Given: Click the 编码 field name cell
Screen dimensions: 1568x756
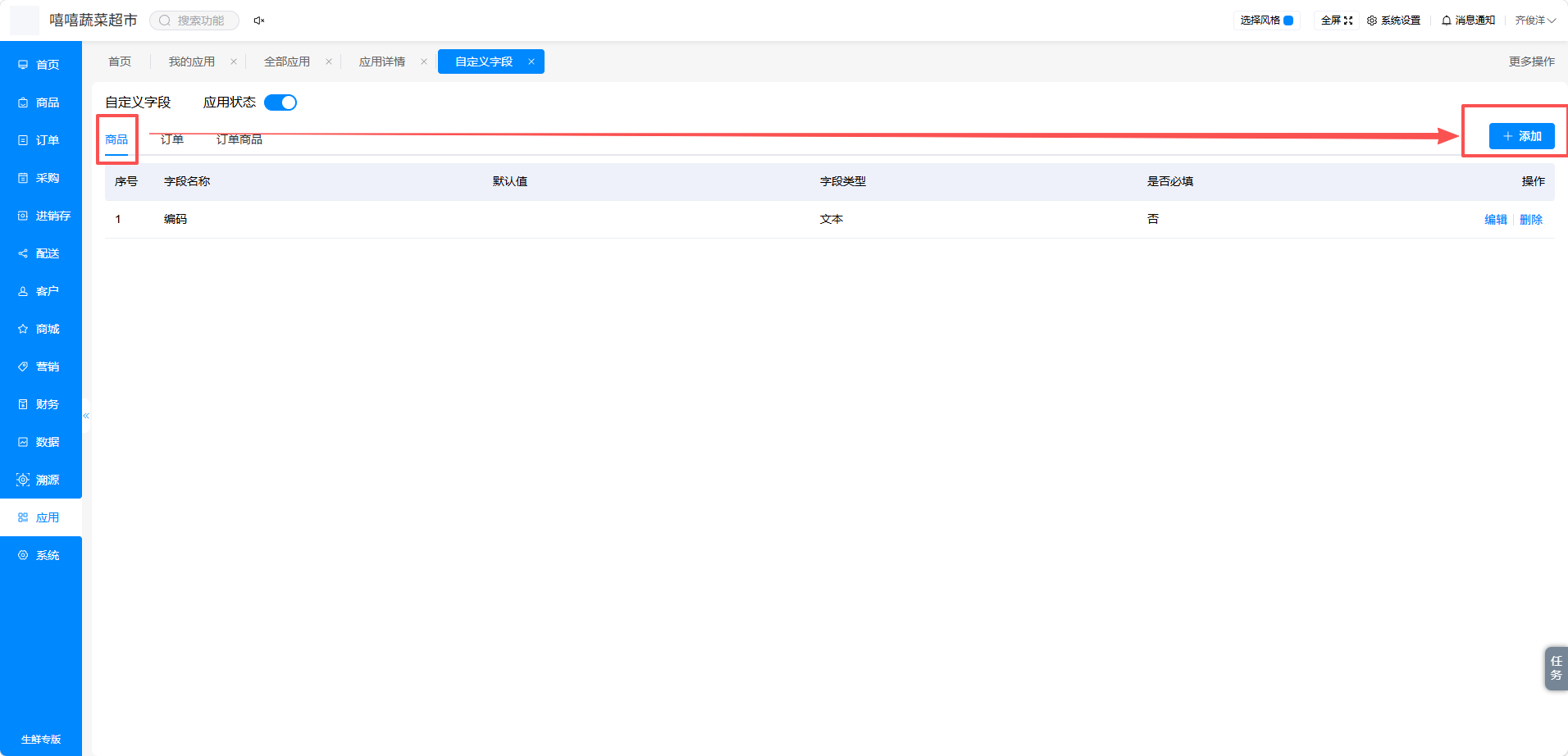Looking at the screenshot, I should 175,219.
